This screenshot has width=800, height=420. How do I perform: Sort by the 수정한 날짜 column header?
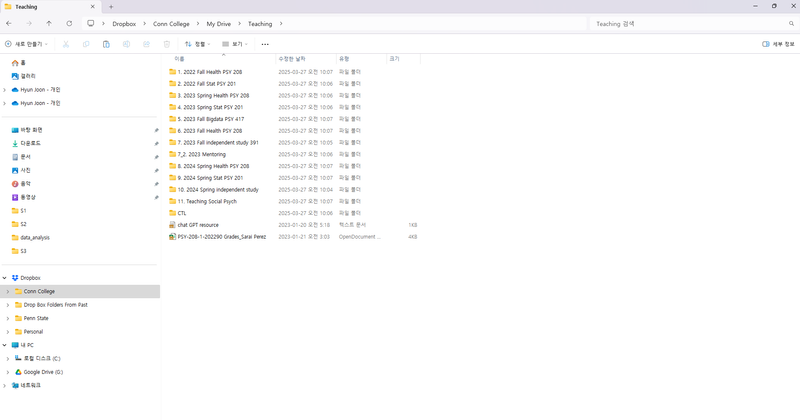(x=292, y=59)
